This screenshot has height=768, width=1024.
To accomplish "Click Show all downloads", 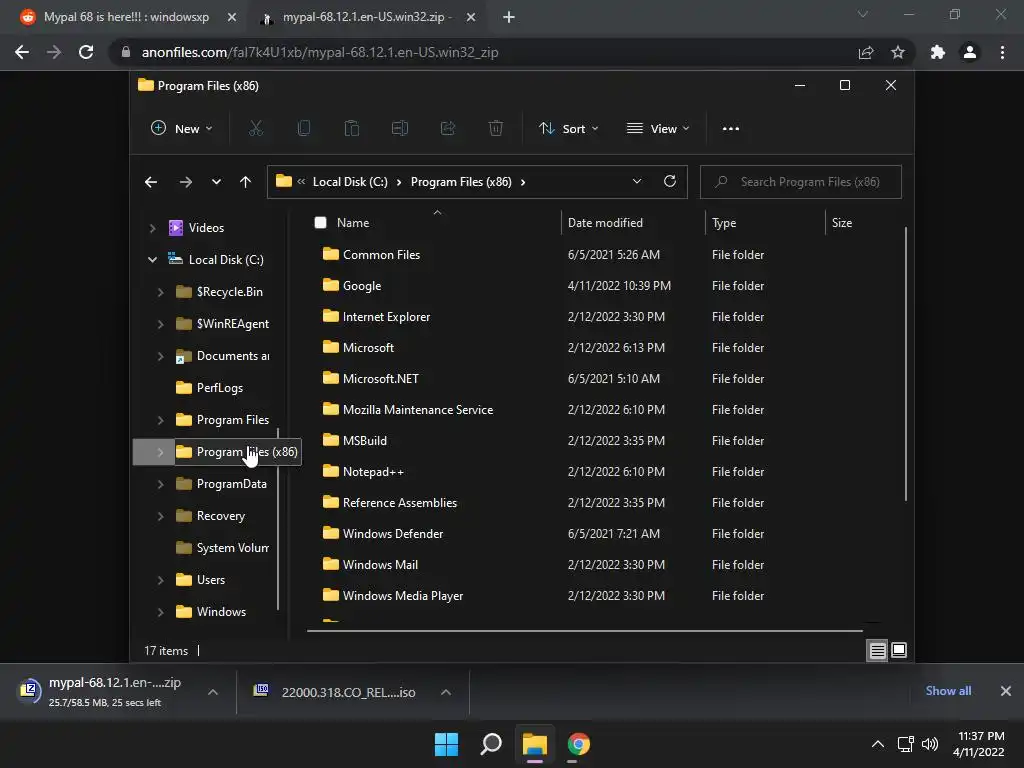I will 948,691.
